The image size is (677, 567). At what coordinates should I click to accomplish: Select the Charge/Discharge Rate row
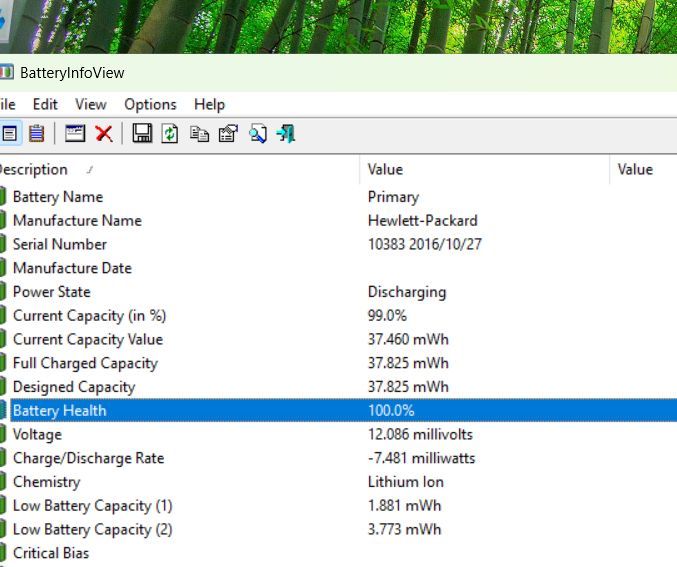click(88, 458)
